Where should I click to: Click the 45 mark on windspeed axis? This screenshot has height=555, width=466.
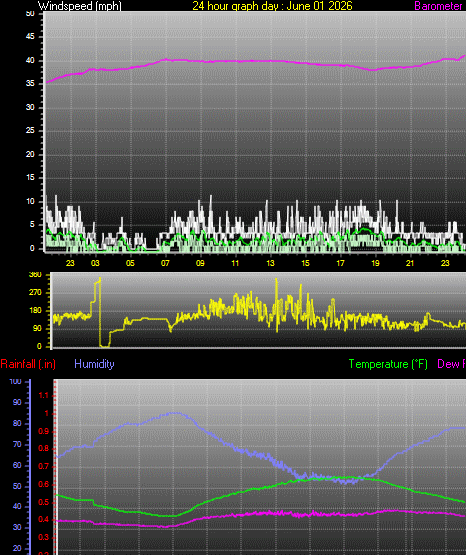tap(30, 36)
